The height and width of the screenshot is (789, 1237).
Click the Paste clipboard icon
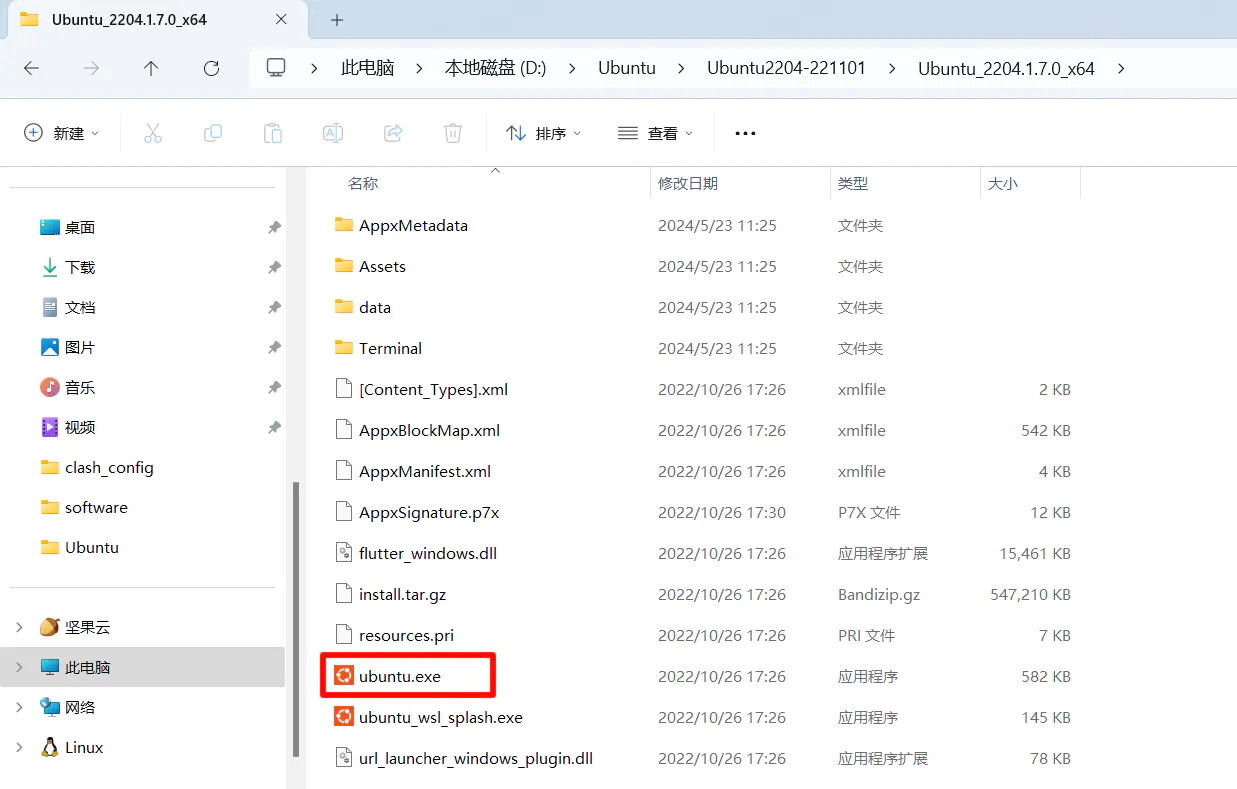273,133
